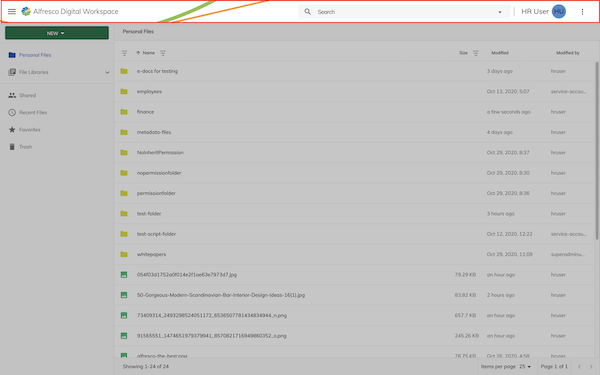Click '3 days ago' in e-docs row
Screen dimensions: 600x375
[499, 71]
